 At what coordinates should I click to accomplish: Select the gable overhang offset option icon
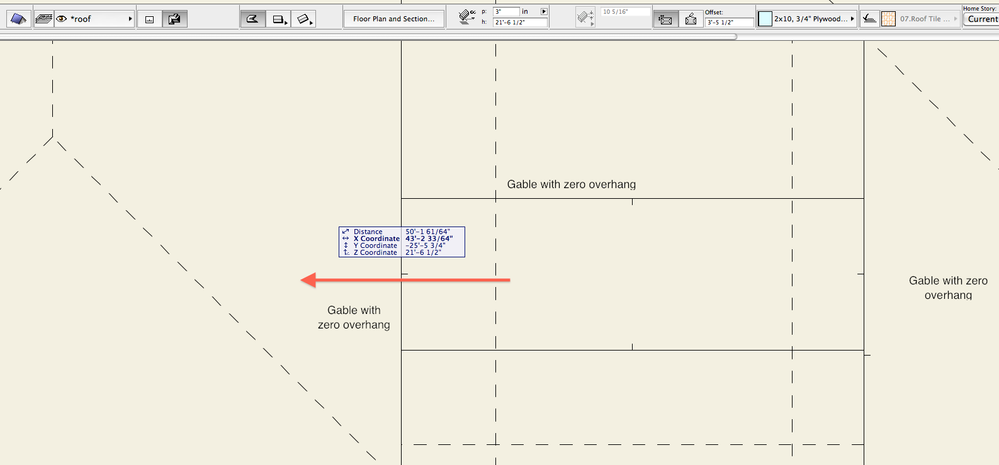[690, 20]
